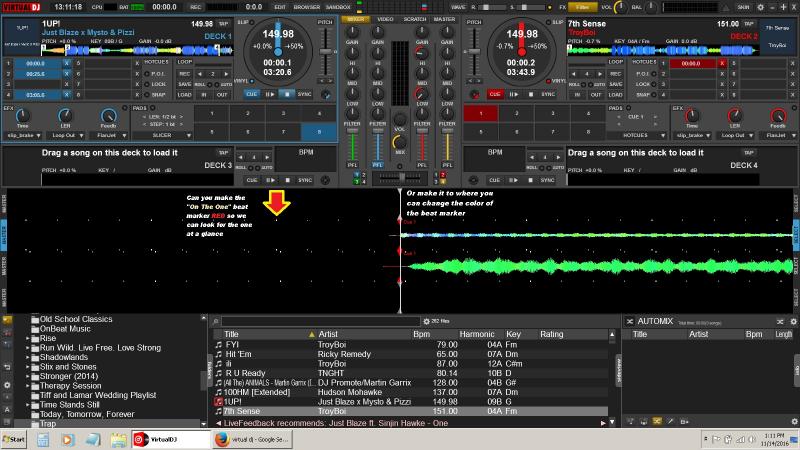This screenshot has height=450, width=800.
Task: Halve Deck 1 loop length with left arrow
Action: coord(199,74)
